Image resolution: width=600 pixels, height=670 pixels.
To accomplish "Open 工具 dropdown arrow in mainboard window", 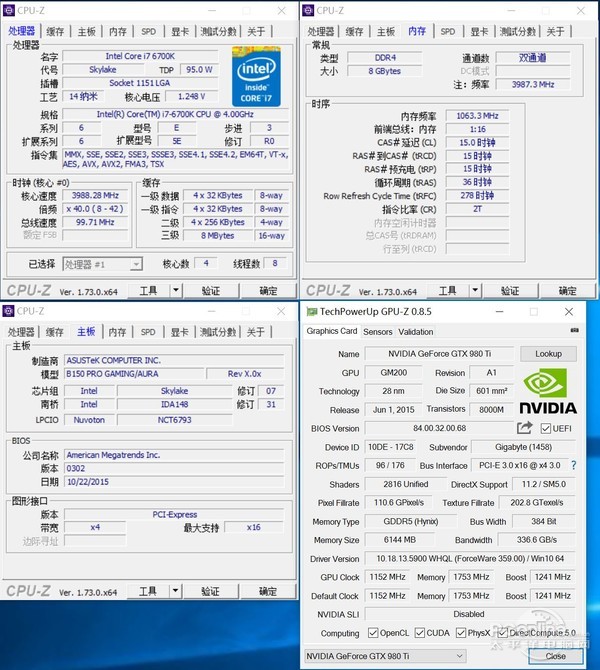I will tap(175, 591).
